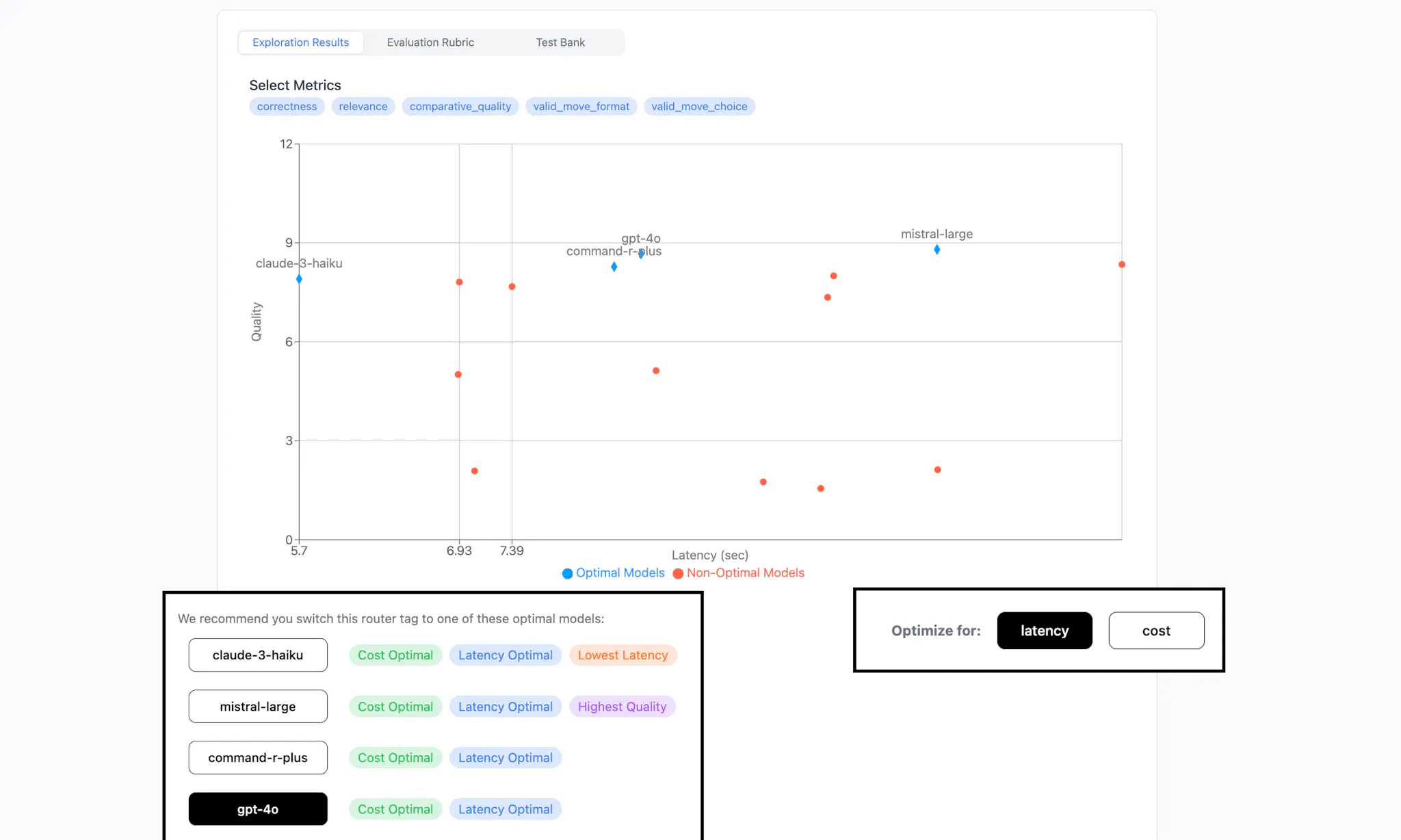The image size is (1401, 840).
Task: Click Latency Optimal badge in mistral-large row
Action: [506, 707]
